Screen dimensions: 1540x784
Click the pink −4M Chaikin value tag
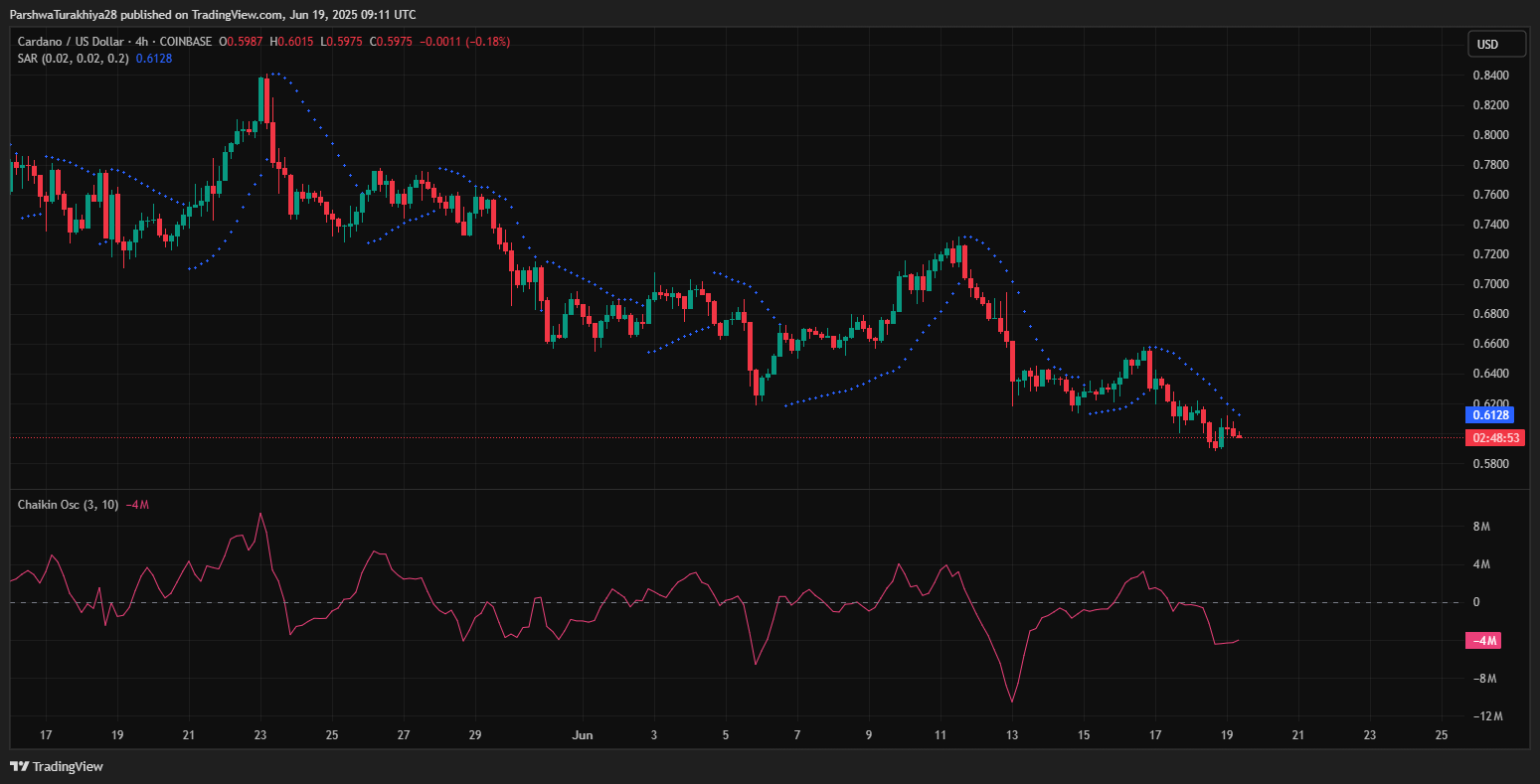click(x=1483, y=641)
